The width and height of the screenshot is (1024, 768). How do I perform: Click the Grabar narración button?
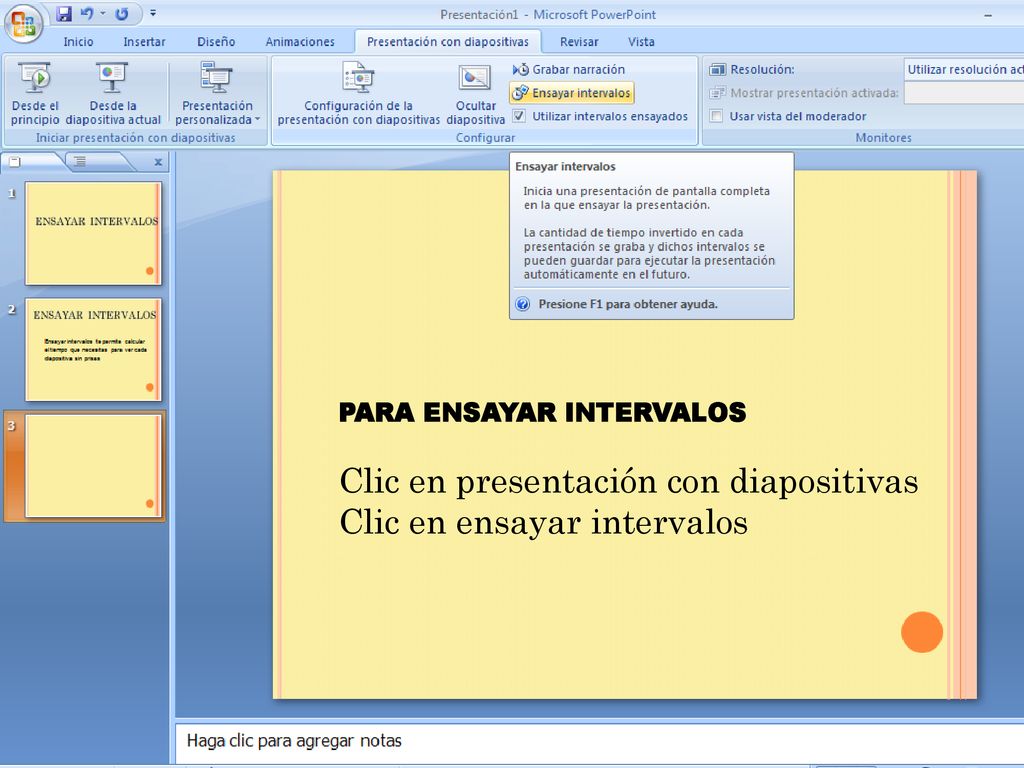coord(569,69)
